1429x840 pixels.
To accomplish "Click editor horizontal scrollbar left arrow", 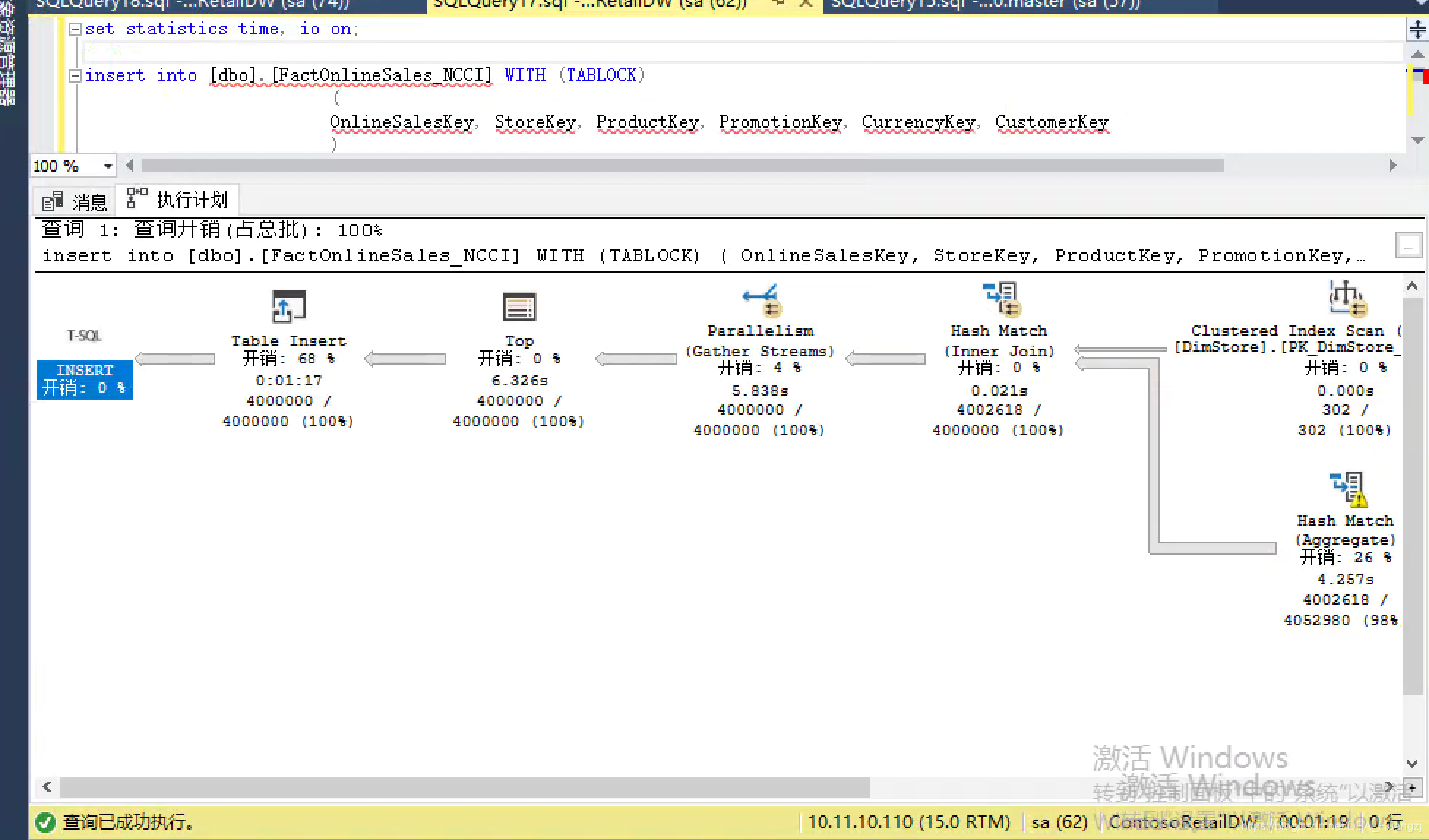I will [x=129, y=166].
